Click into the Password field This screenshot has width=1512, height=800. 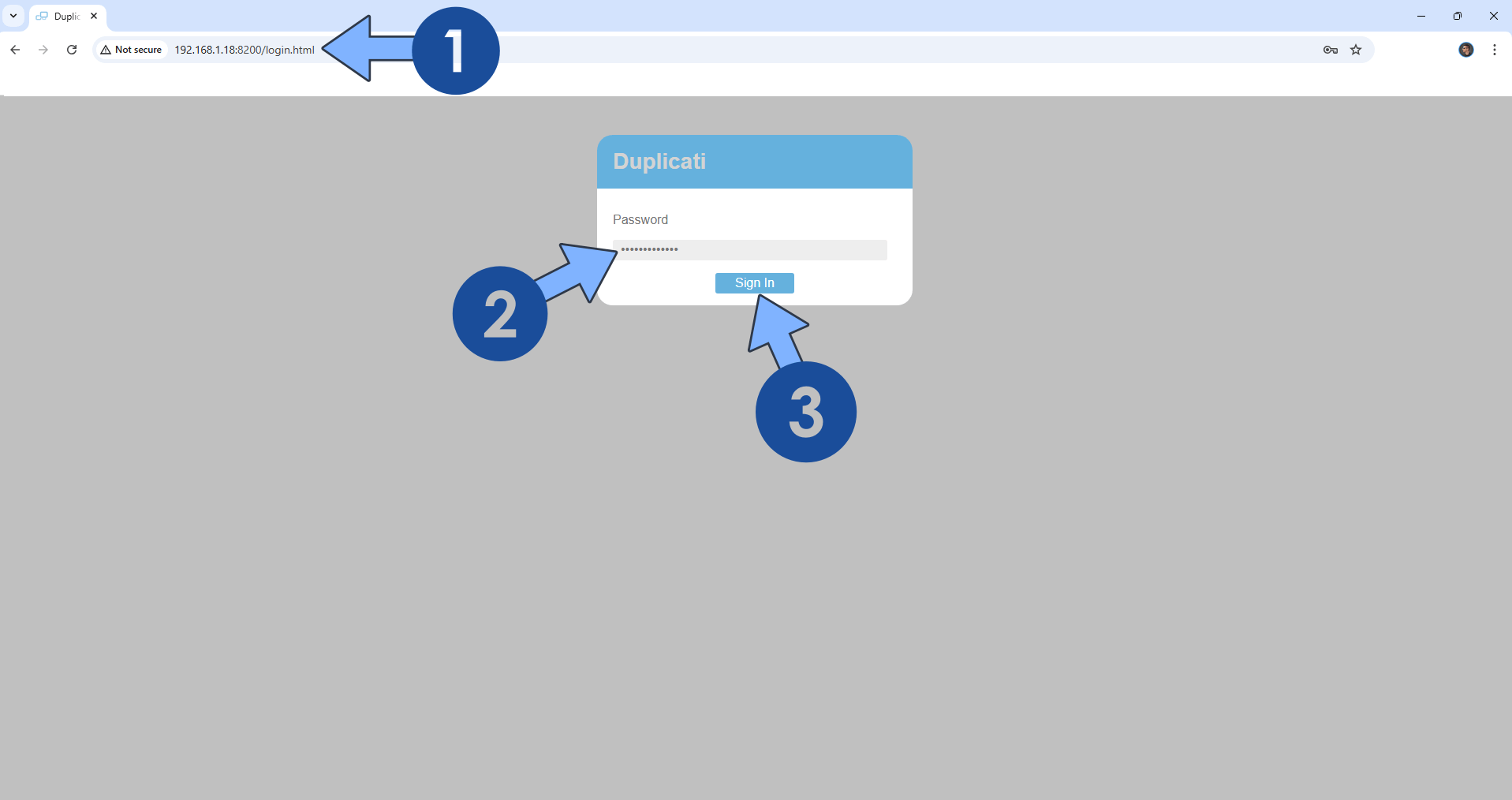tap(750, 250)
